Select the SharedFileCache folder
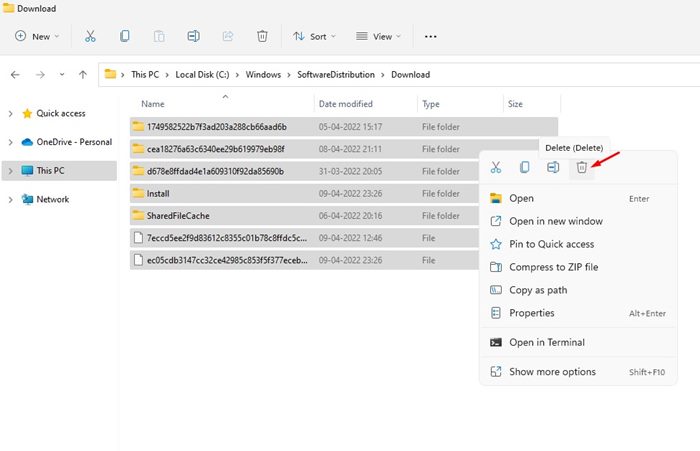The image size is (700, 451). point(177,215)
